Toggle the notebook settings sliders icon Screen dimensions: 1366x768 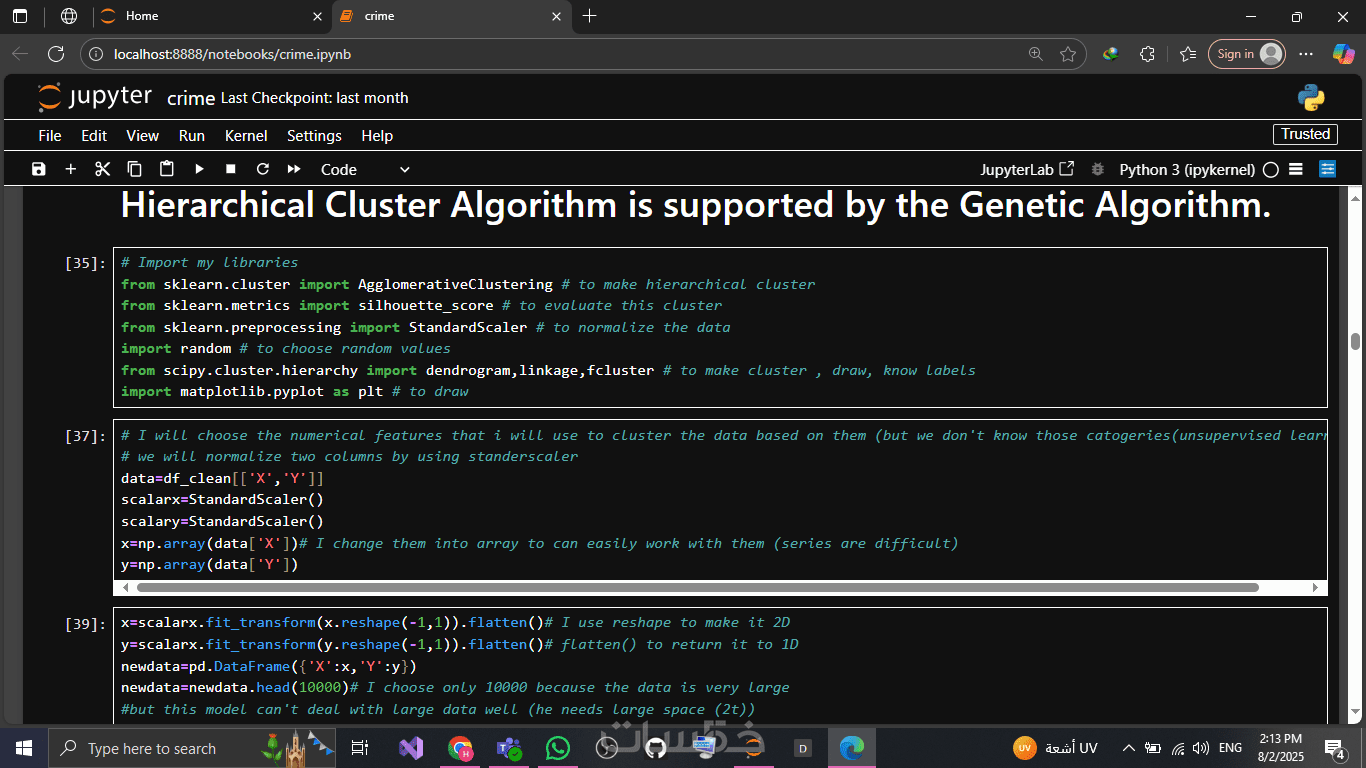[x=1328, y=169]
